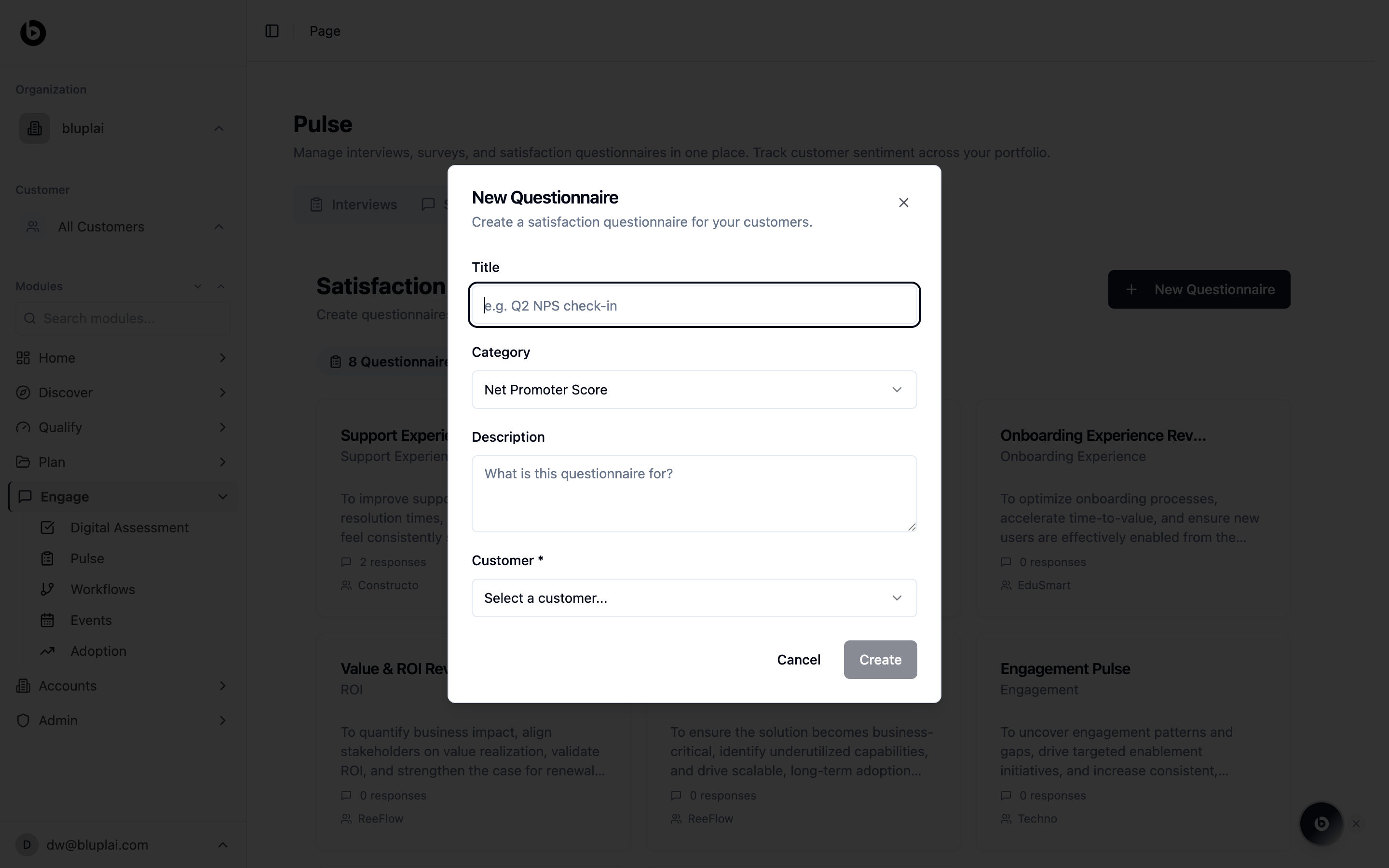Open the Workflows module
Image resolution: width=1389 pixels, height=868 pixels.
point(102,590)
